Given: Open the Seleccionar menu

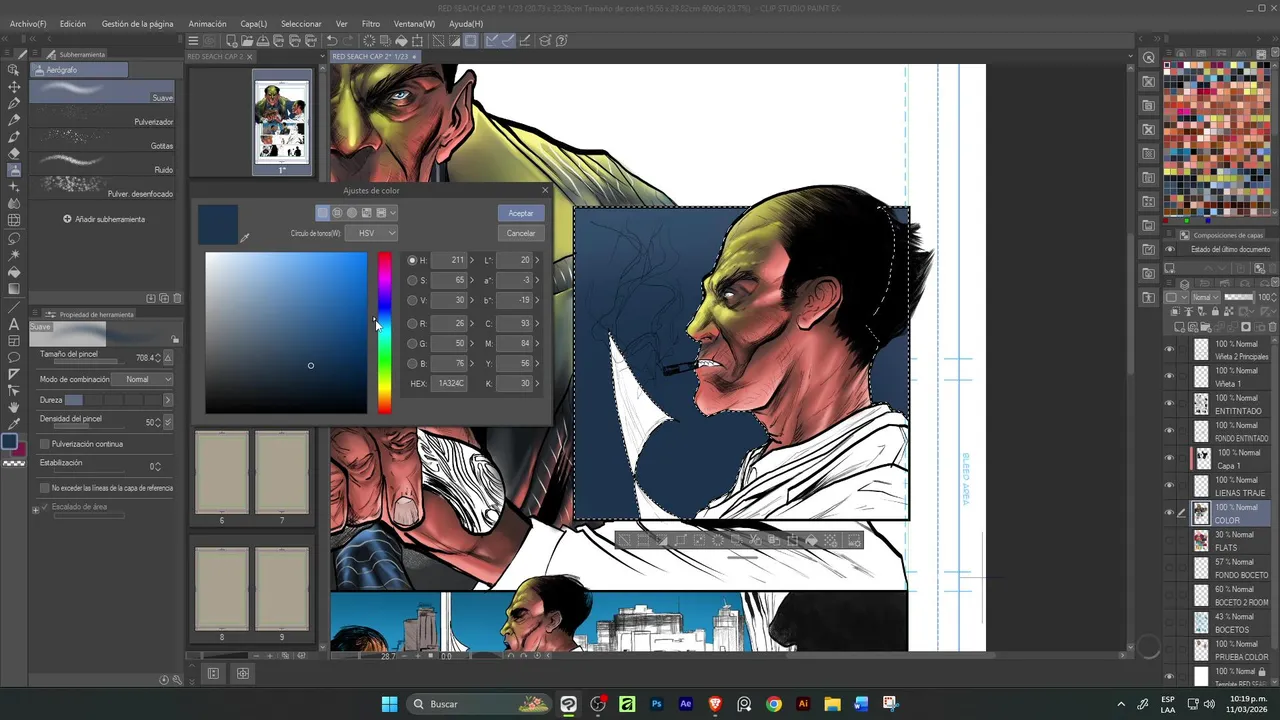Looking at the screenshot, I should [x=301, y=23].
